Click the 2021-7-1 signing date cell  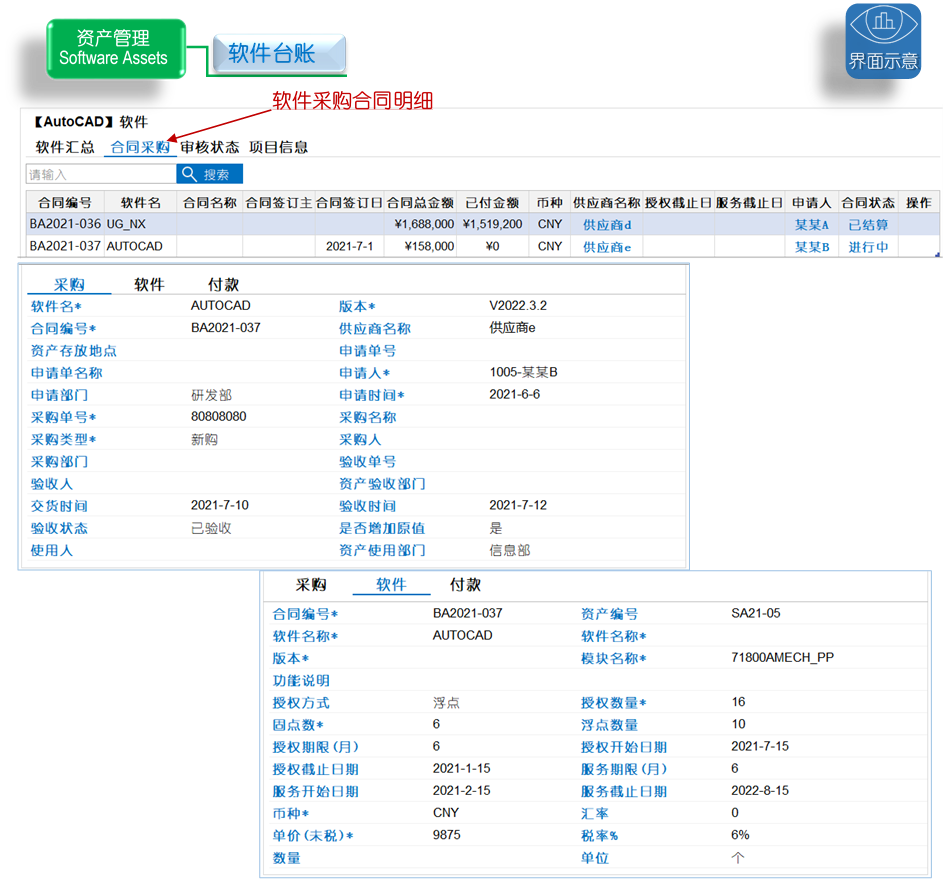point(349,246)
